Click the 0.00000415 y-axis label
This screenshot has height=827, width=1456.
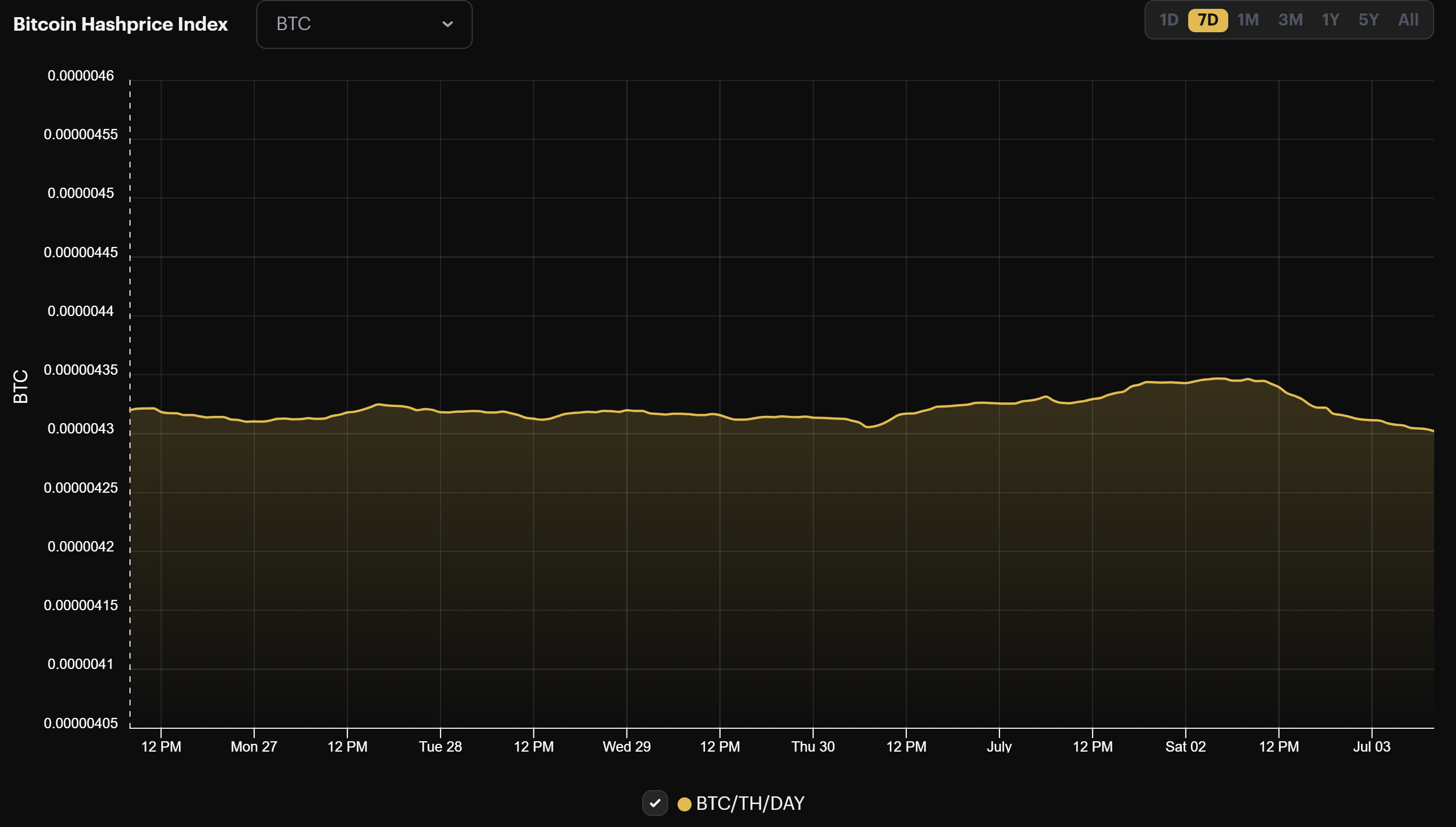pyautogui.click(x=81, y=606)
